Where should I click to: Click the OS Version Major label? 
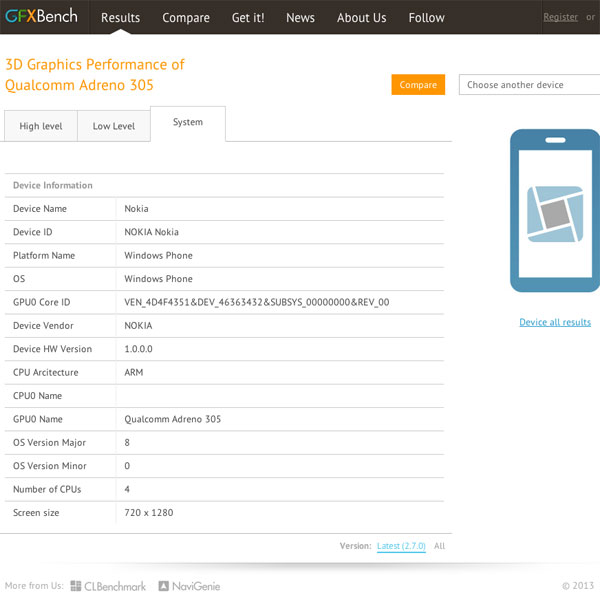click(49, 443)
